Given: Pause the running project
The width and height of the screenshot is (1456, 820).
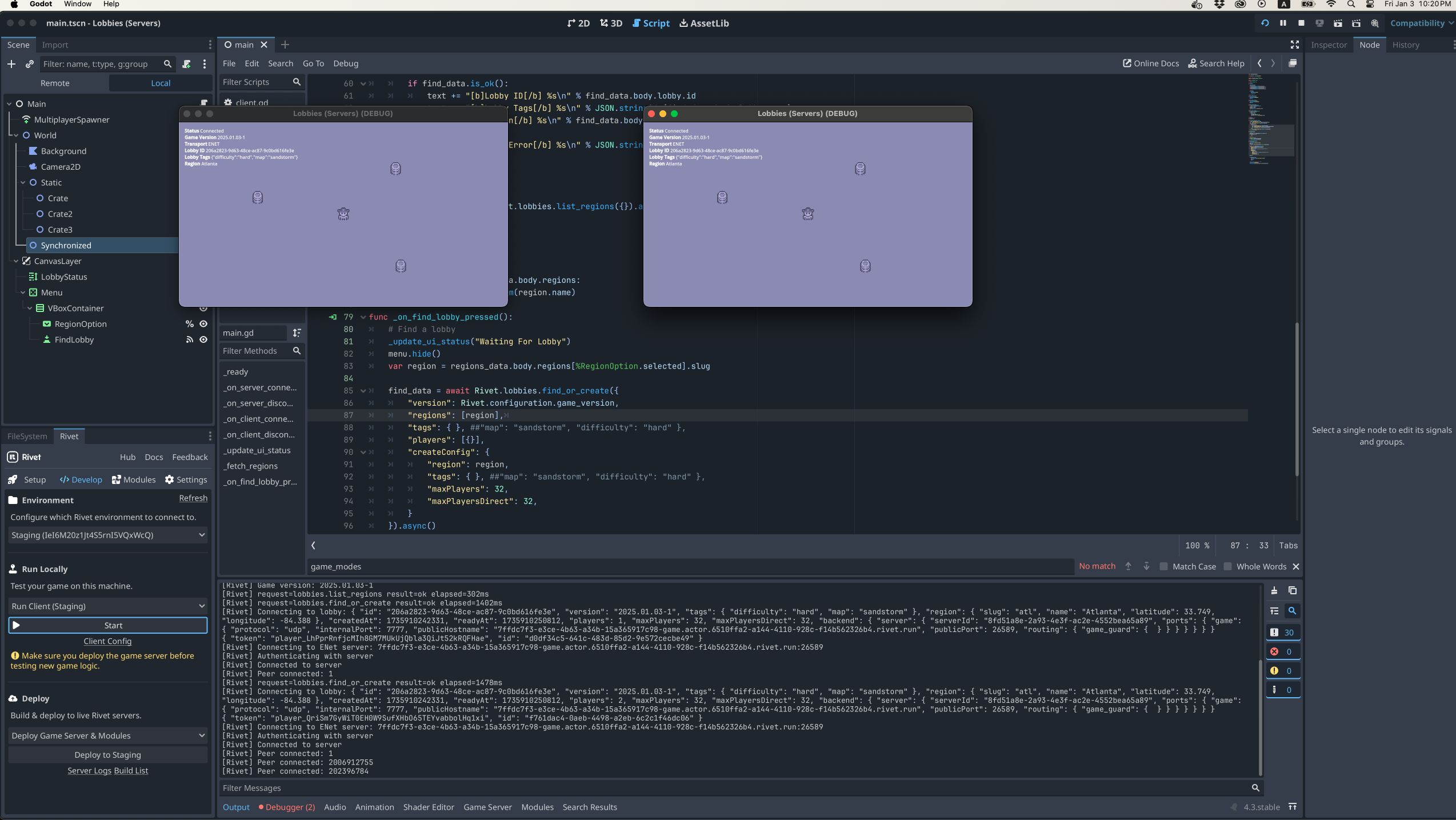Looking at the screenshot, I should point(1283,23).
